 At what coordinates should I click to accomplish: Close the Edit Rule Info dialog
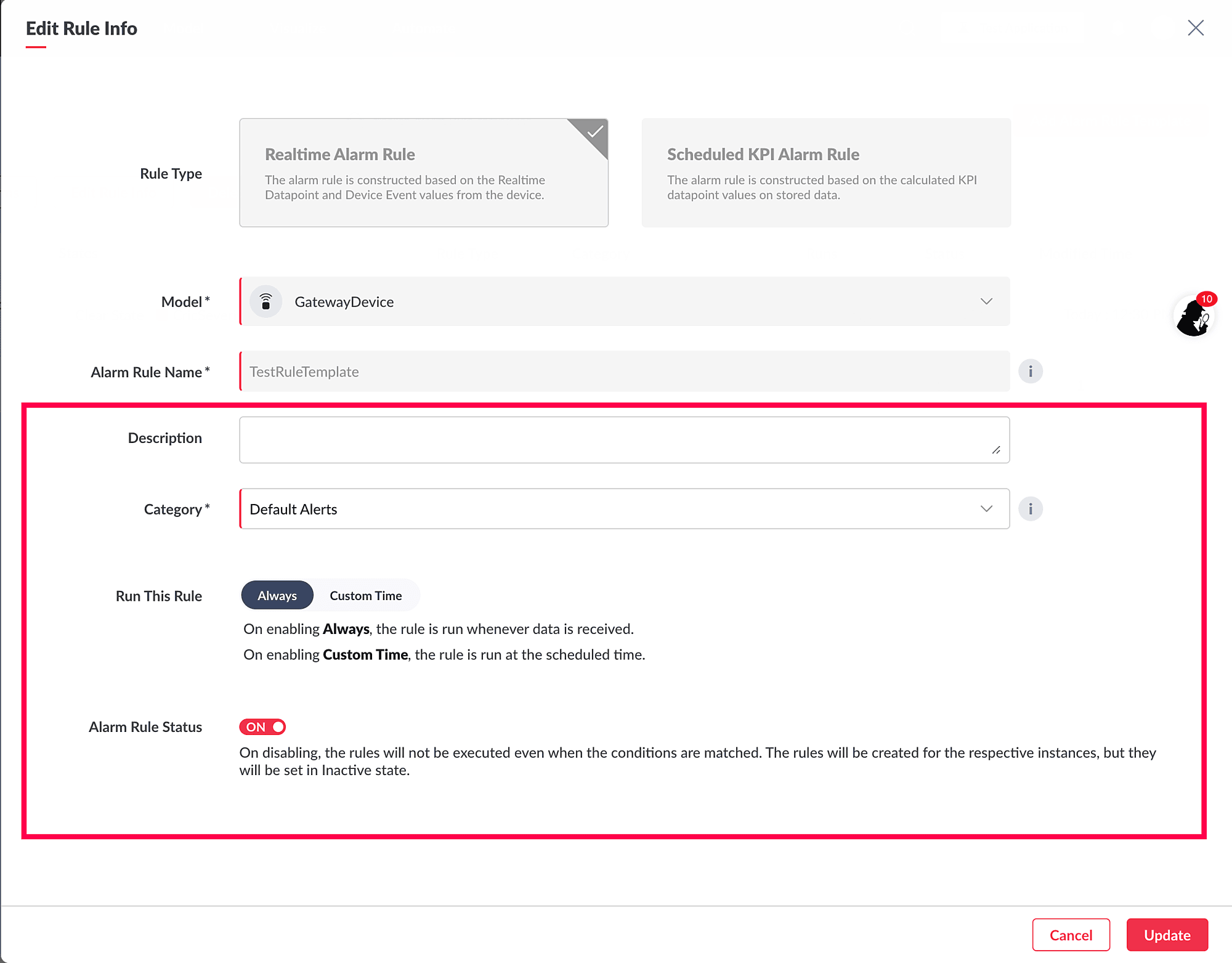click(x=1195, y=28)
